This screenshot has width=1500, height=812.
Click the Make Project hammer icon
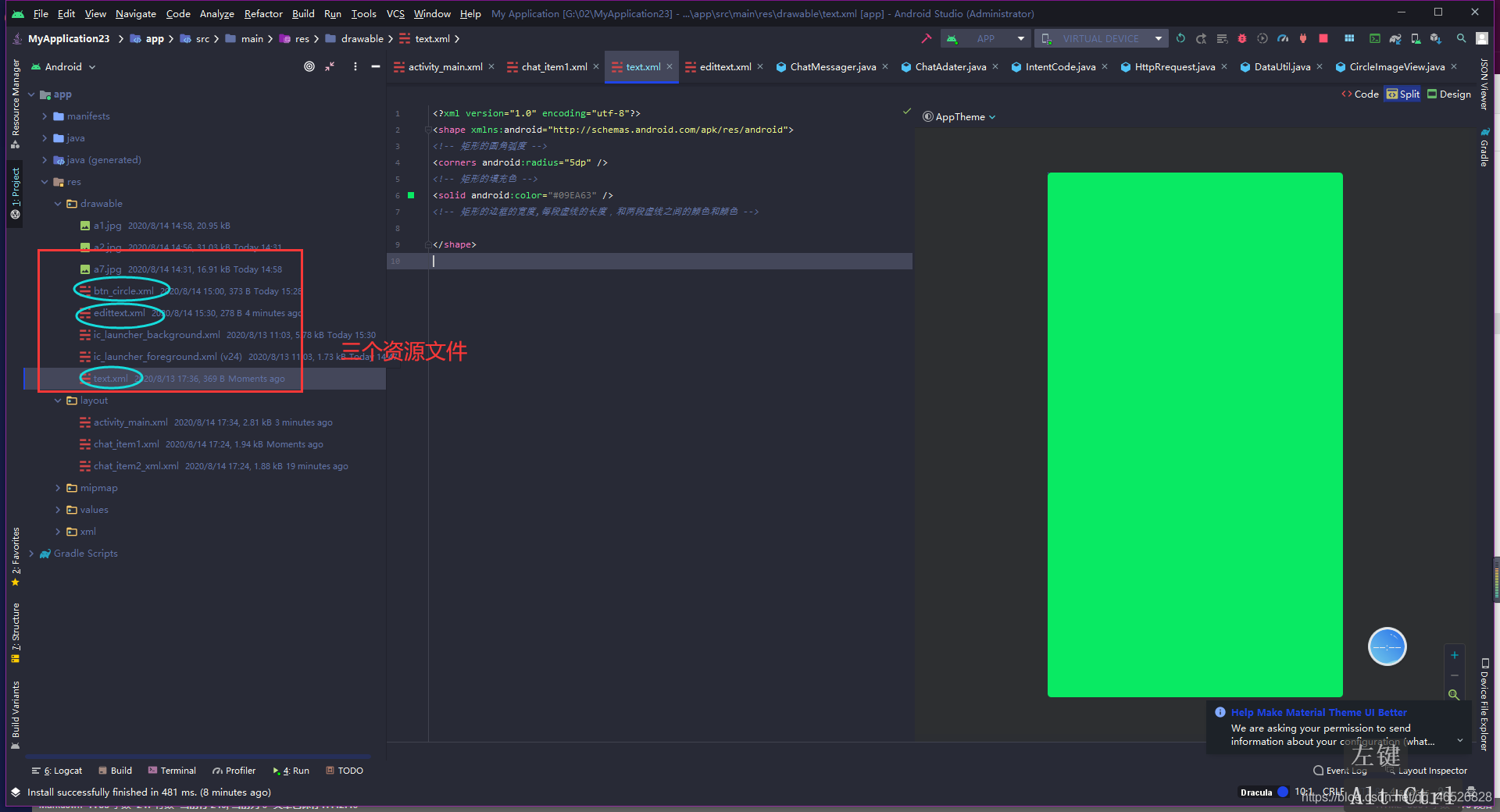point(927,38)
